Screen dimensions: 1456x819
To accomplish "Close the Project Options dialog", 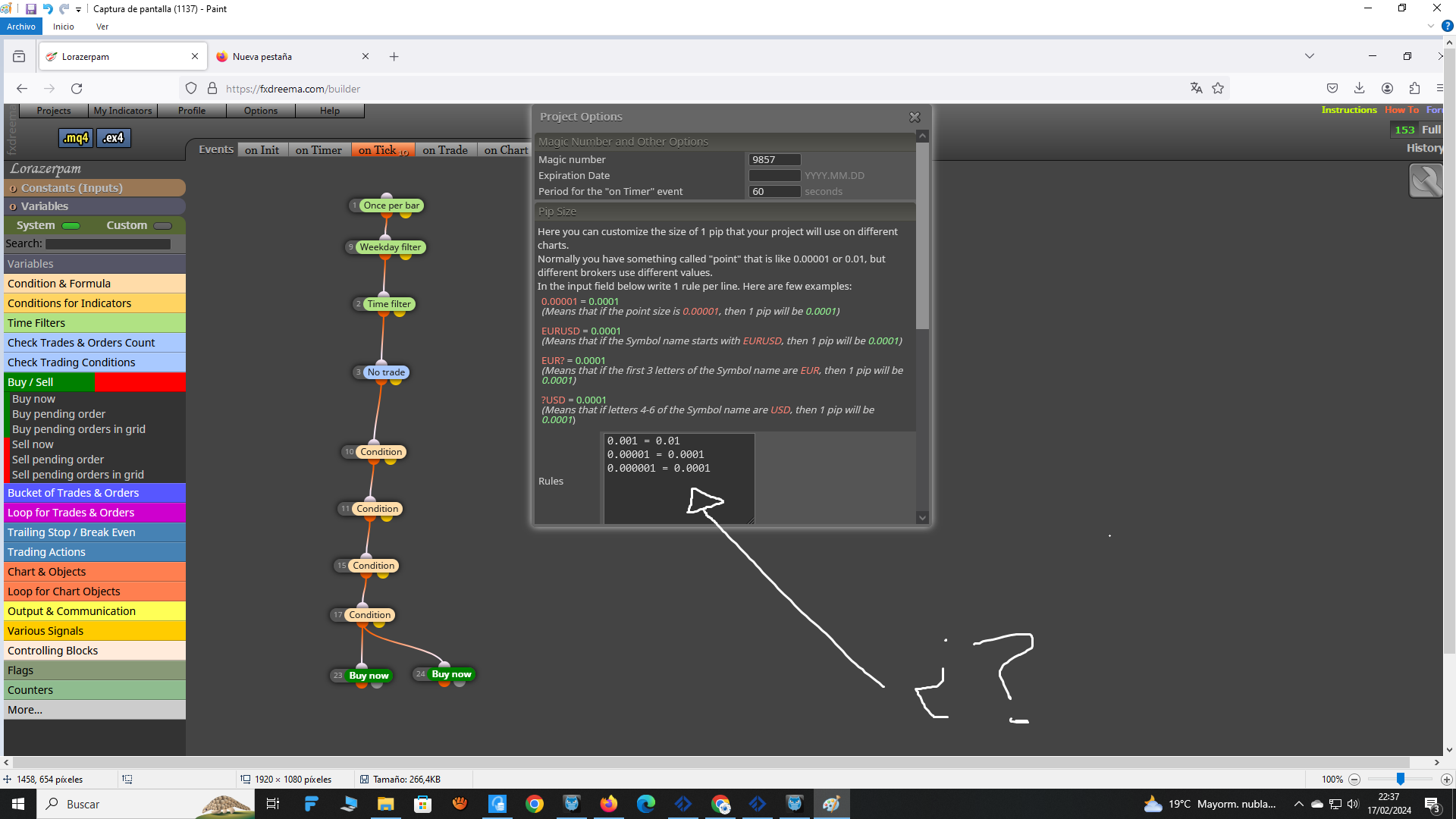I will (915, 117).
